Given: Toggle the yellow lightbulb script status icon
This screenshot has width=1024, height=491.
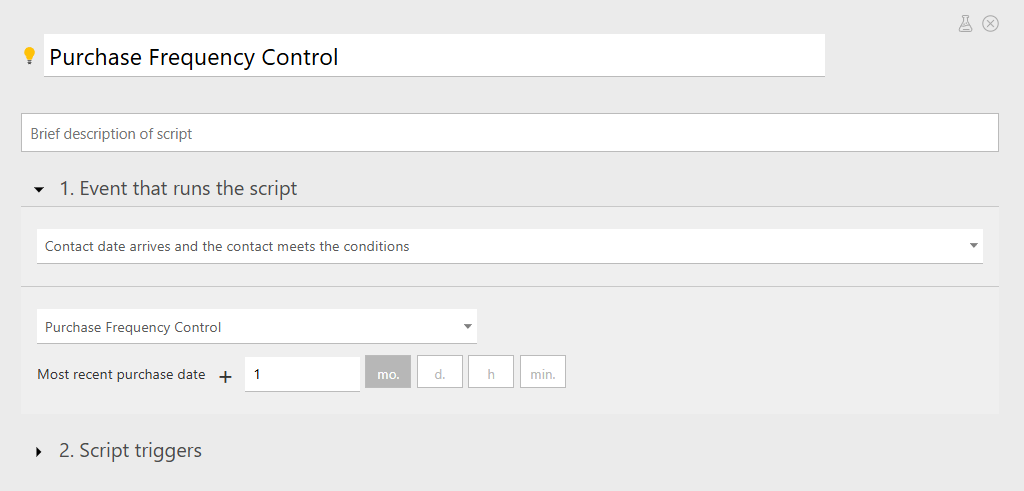Looking at the screenshot, I should coord(29,55).
